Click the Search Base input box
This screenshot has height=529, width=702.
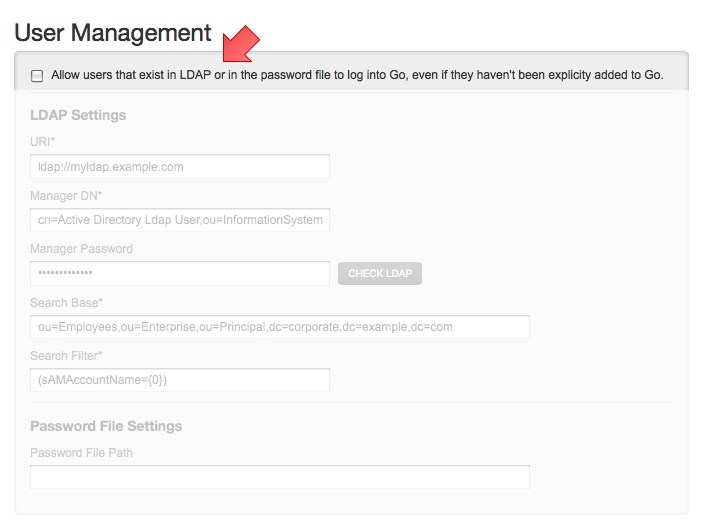280,327
